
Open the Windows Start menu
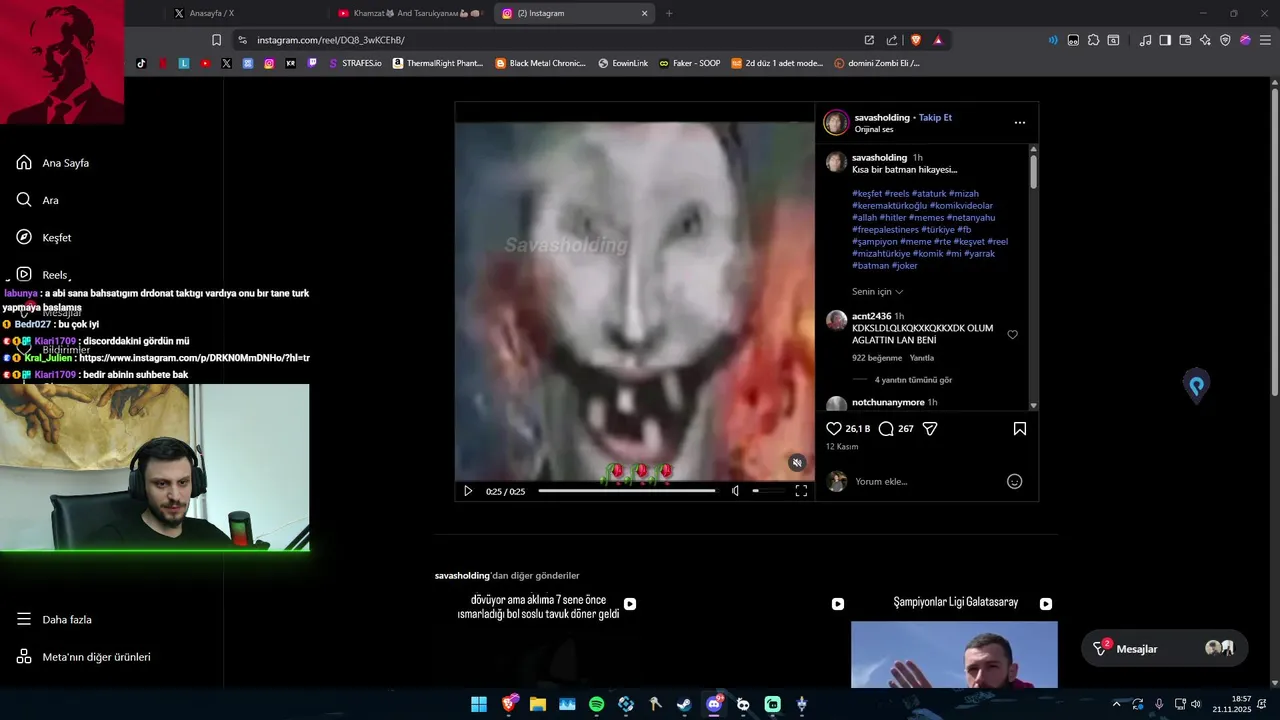[479, 704]
